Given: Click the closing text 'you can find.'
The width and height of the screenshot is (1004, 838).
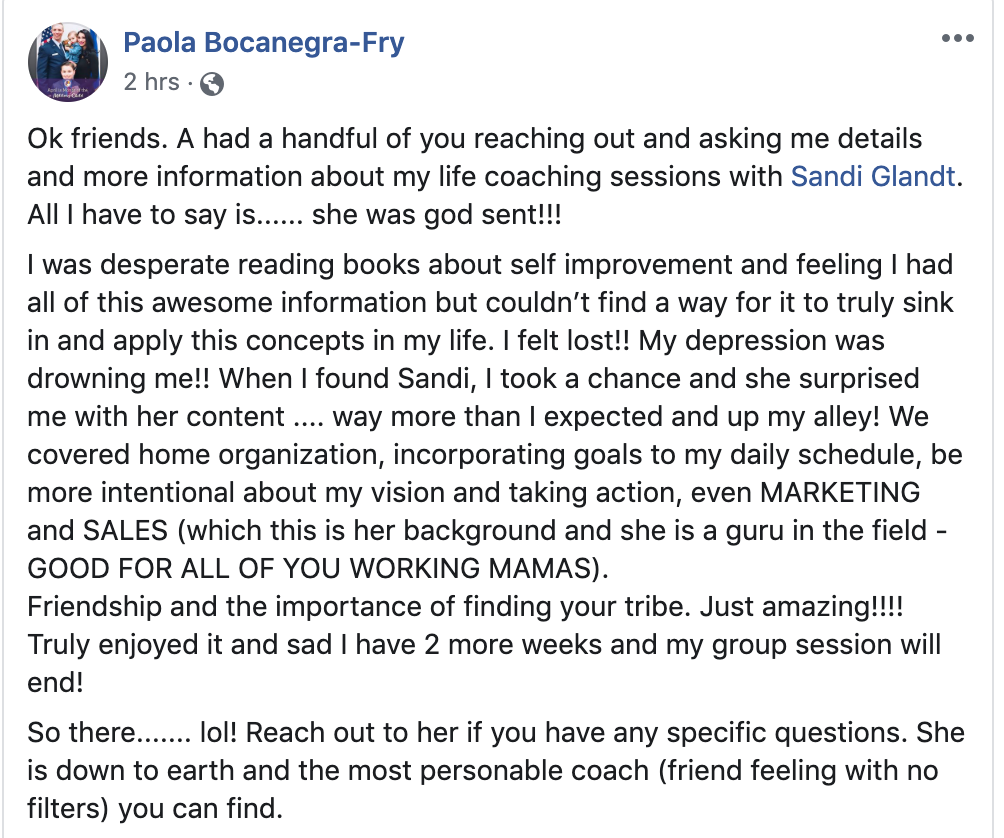Looking at the screenshot, I should pos(200,809).
